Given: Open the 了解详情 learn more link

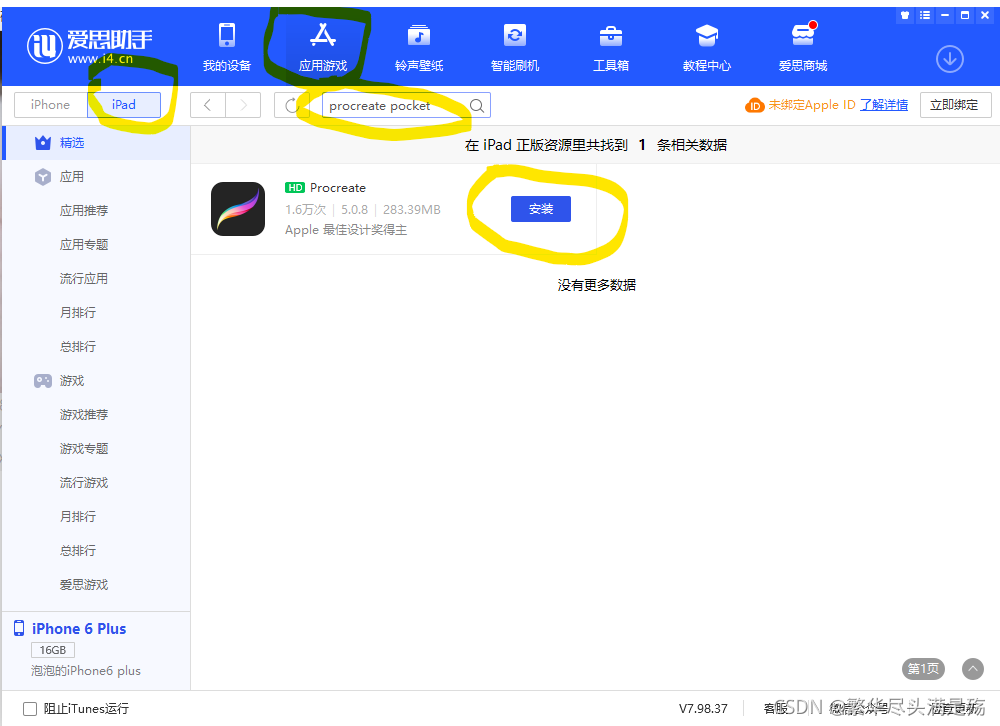Looking at the screenshot, I should point(884,105).
